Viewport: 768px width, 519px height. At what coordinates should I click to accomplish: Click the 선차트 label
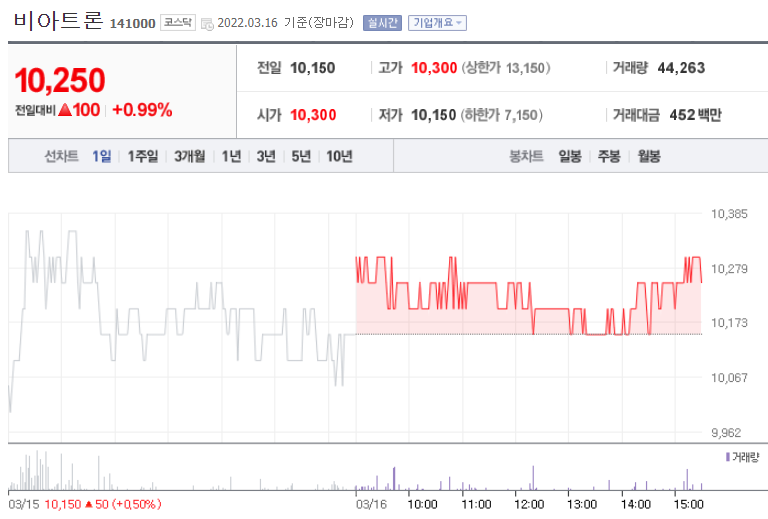[61, 156]
